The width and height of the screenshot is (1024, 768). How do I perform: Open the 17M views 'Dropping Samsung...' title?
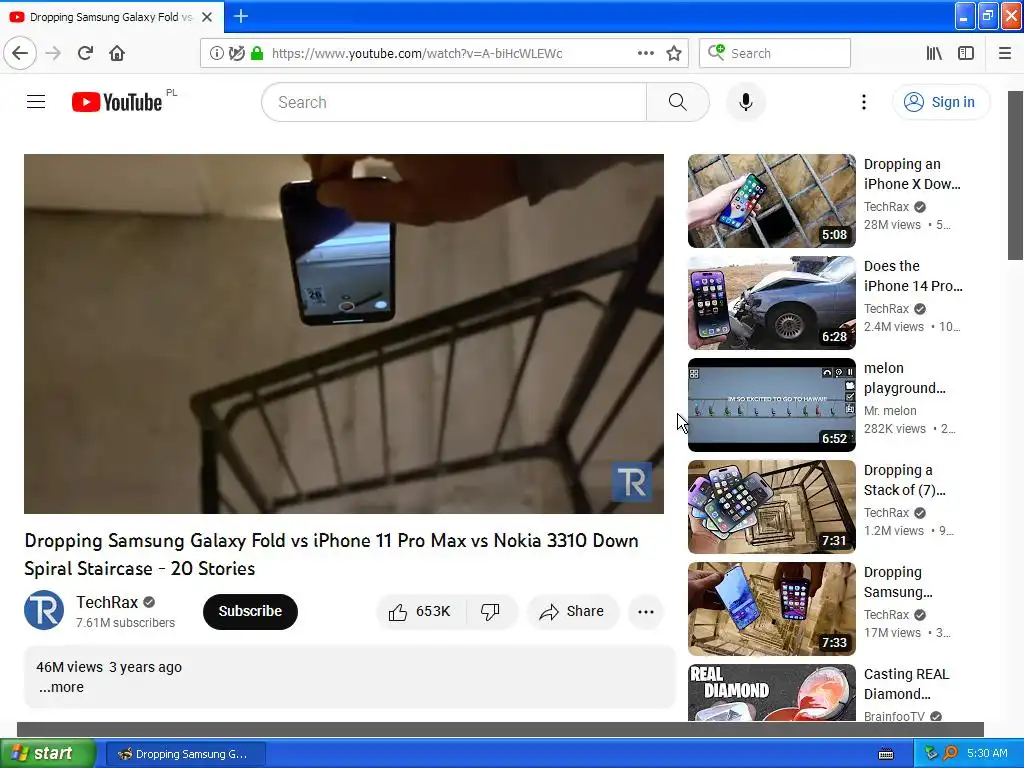(x=898, y=582)
